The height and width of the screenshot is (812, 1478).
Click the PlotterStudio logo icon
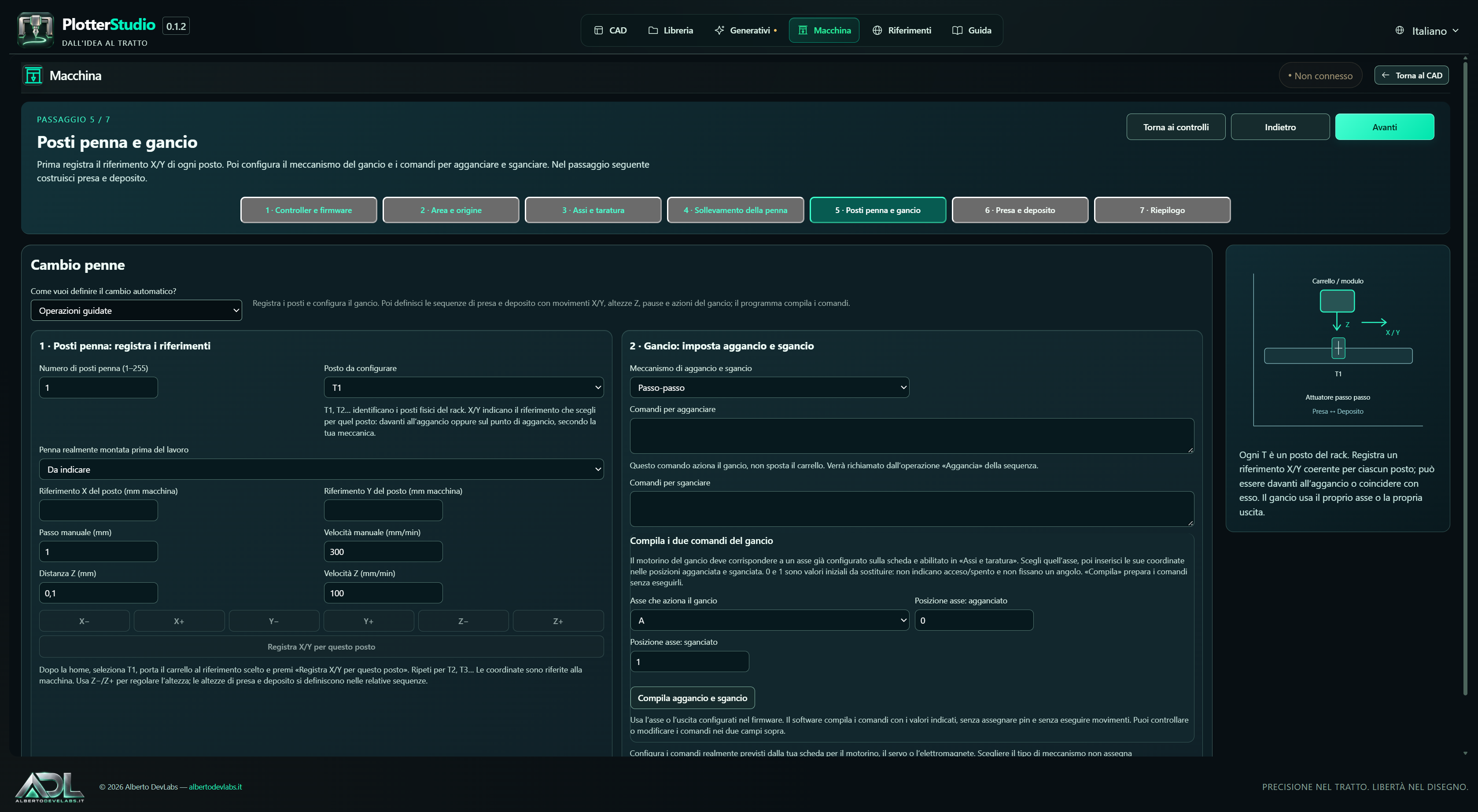pos(36,29)
